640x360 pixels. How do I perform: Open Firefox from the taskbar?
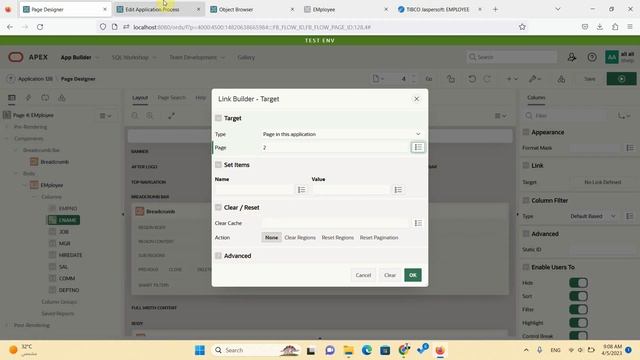[x=440, y=350]
